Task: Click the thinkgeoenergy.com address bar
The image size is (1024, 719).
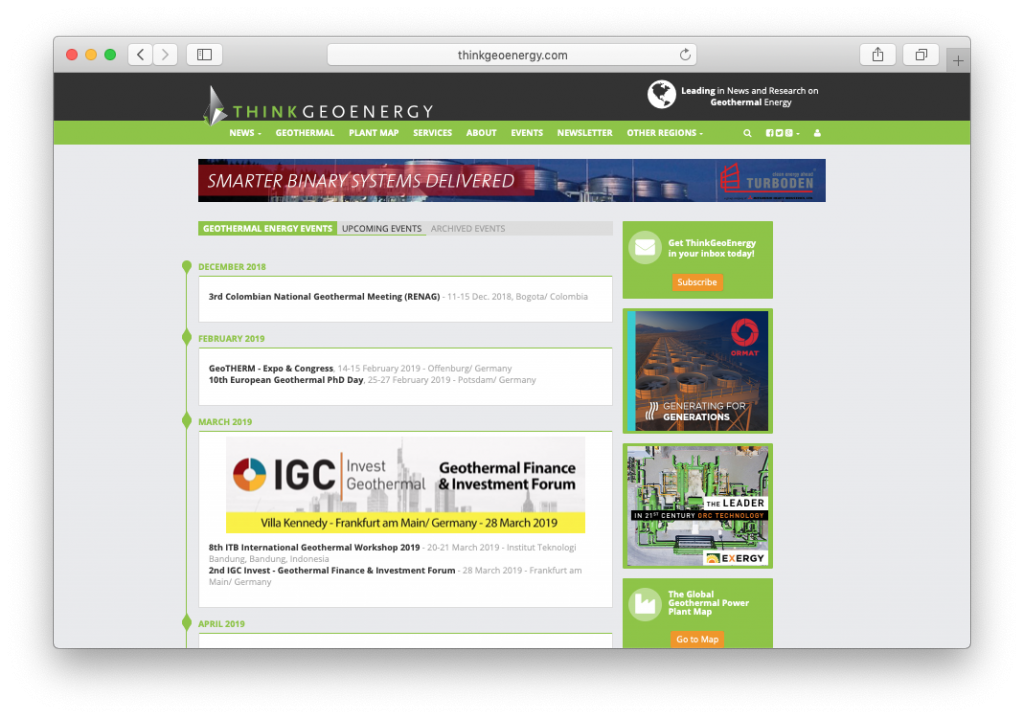Action: pyautogui.click(x=511, y=55)
